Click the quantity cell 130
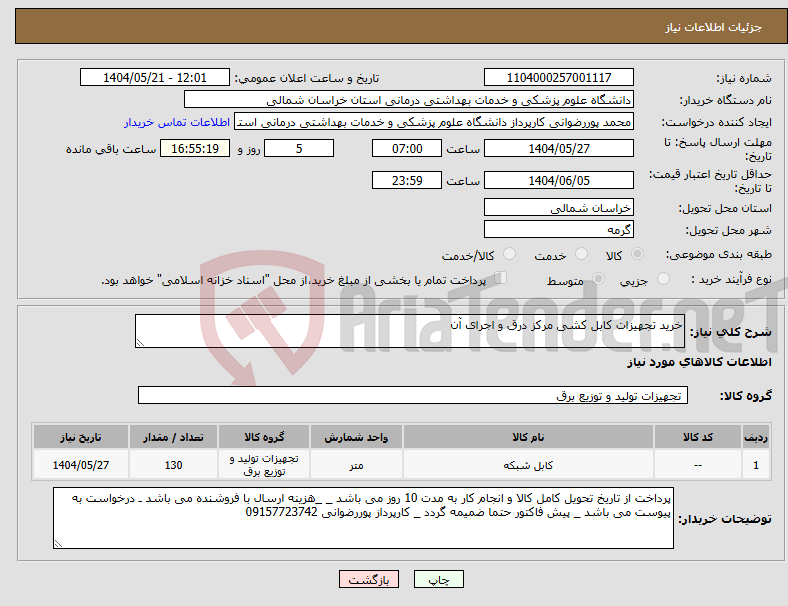Screen dimensions: 788x606 (x=173, y=465)
